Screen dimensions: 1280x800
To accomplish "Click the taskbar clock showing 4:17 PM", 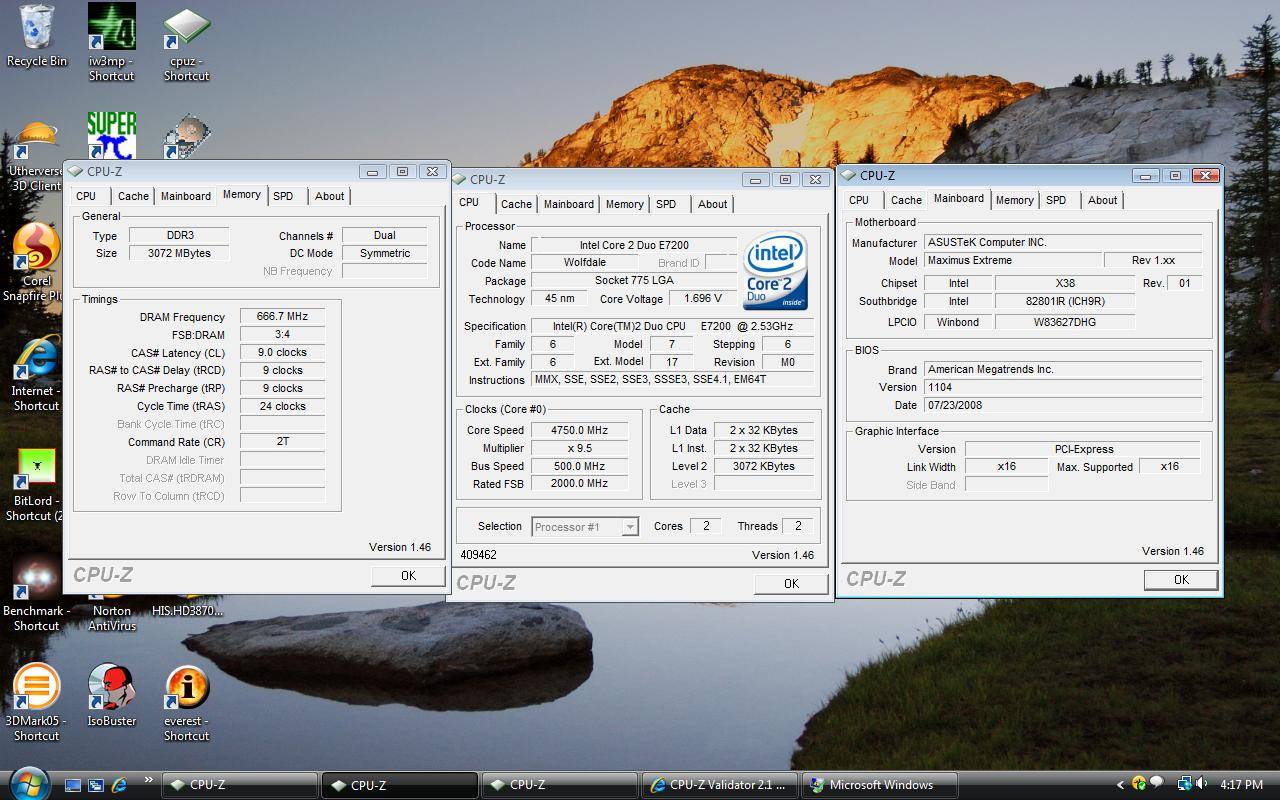I will 1243,785.
